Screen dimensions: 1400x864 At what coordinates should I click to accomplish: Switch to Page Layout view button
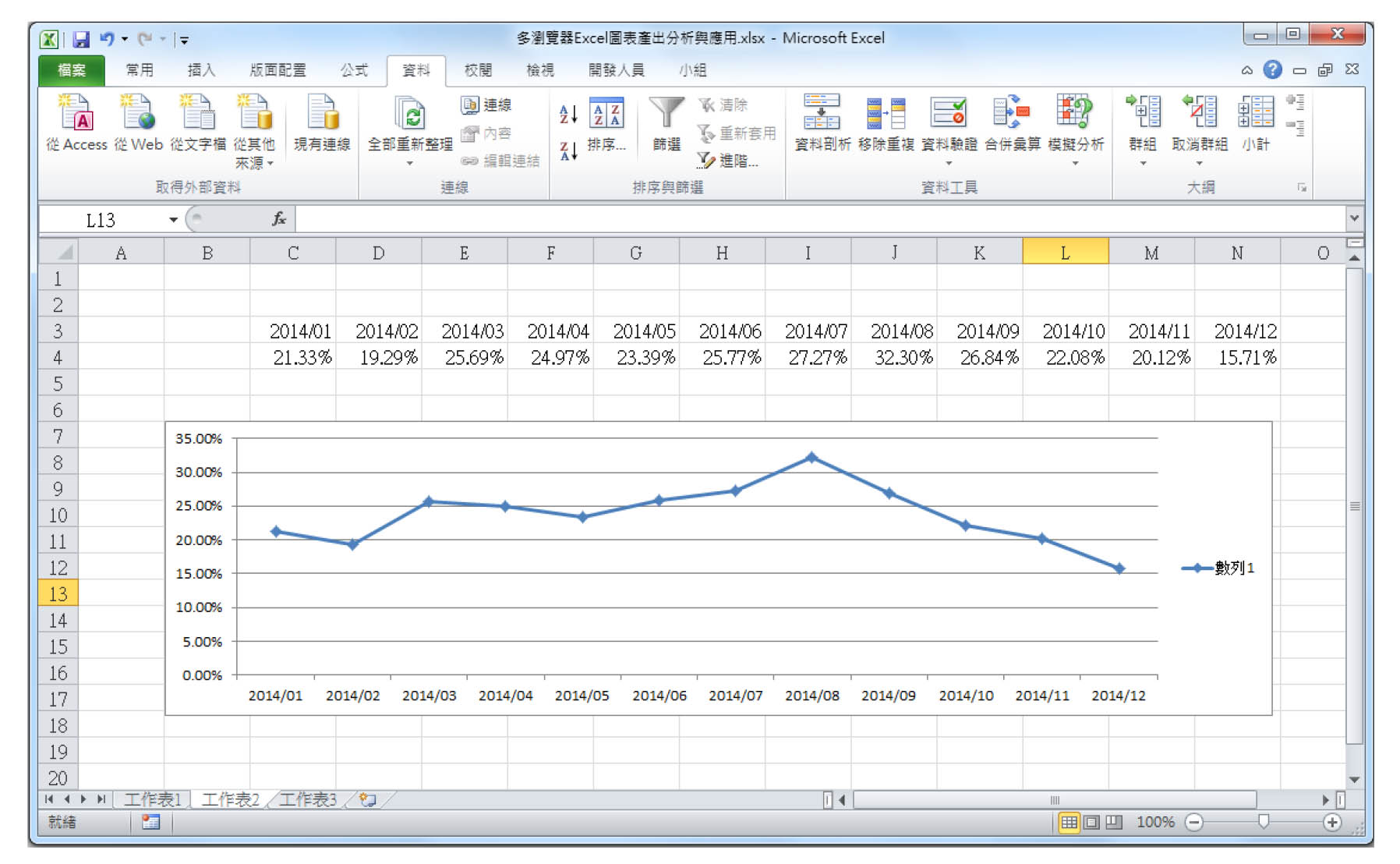[x=1092, y=822]
